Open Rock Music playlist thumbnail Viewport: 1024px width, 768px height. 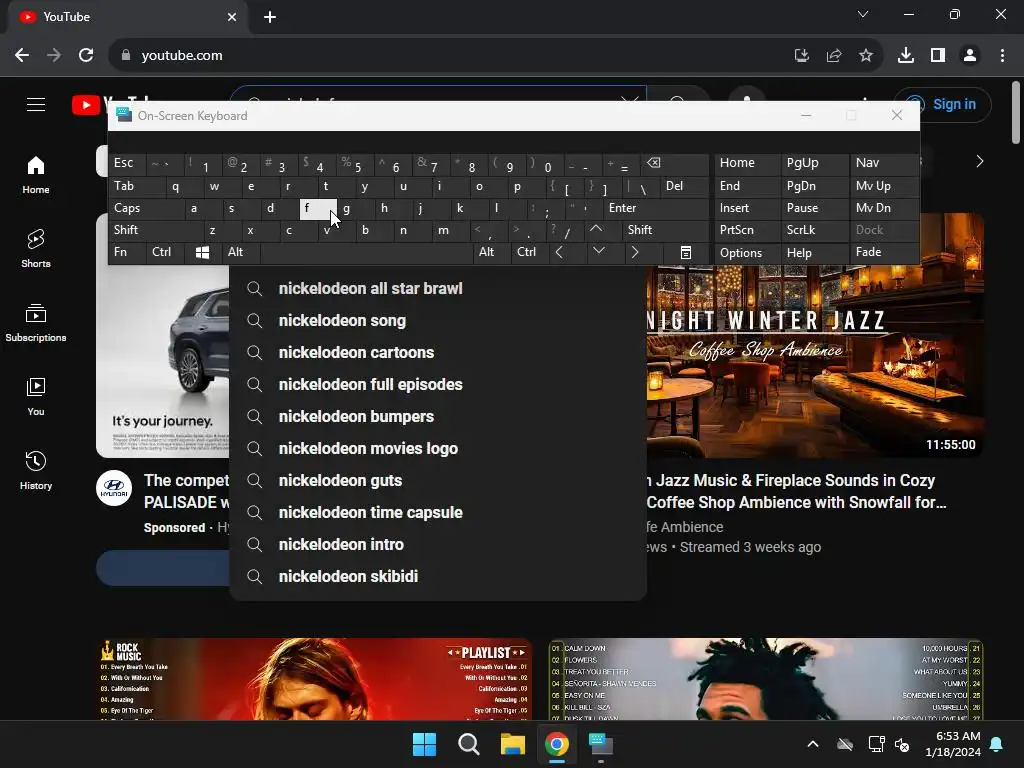coord(314,679)
